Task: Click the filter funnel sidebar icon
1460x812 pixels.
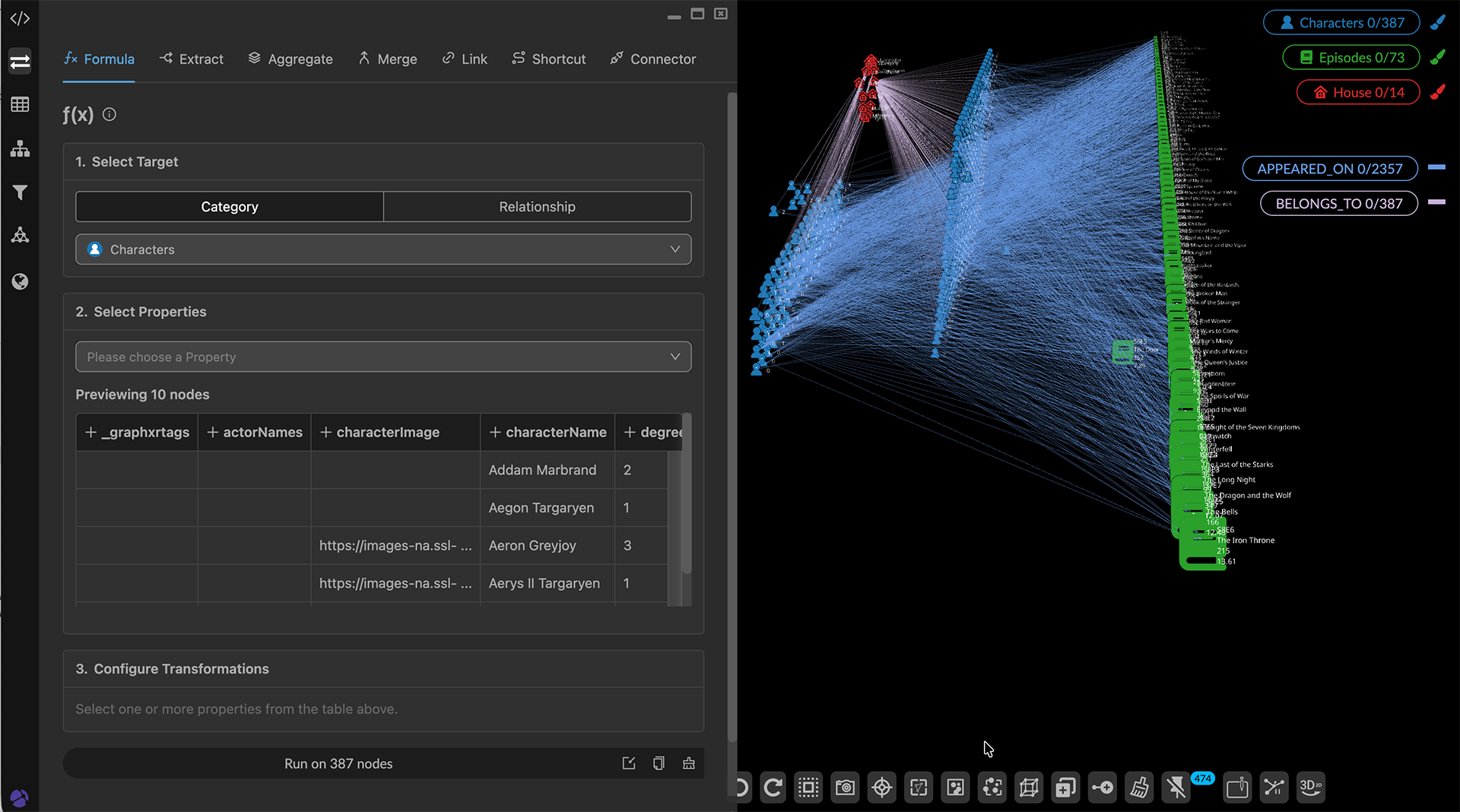Action: coord(20,193)
